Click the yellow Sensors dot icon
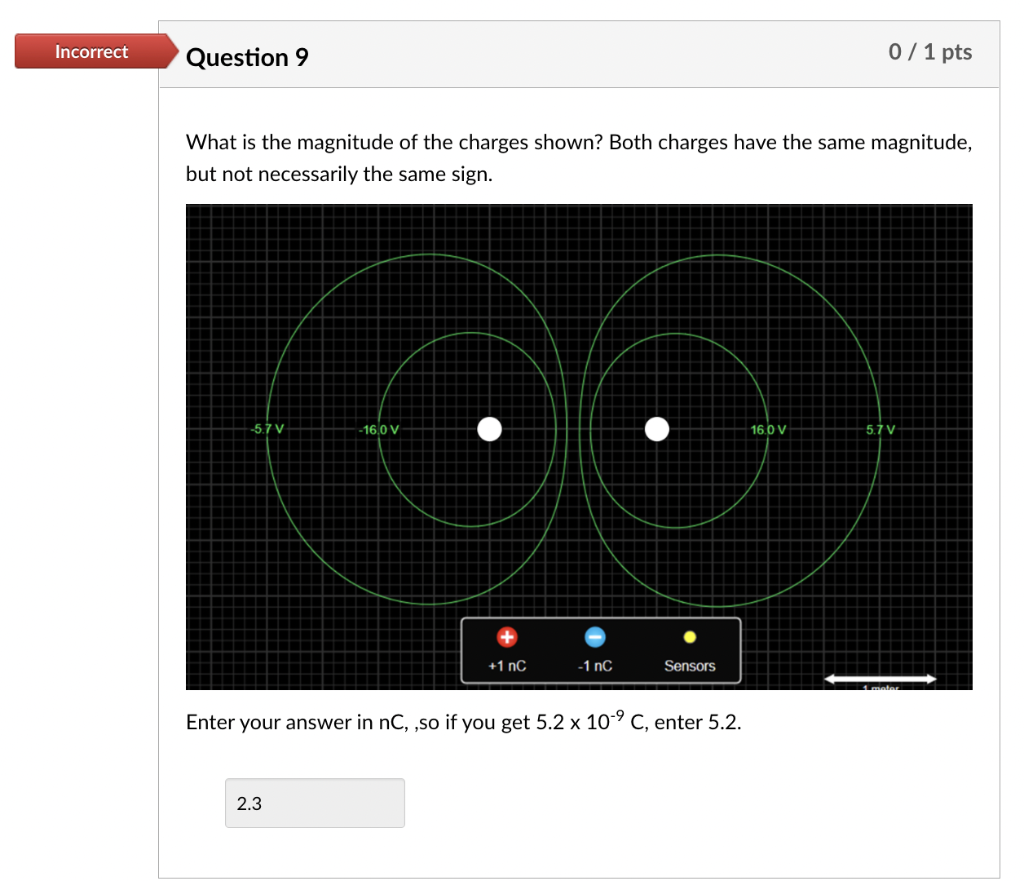 click(x=690, y=637)
